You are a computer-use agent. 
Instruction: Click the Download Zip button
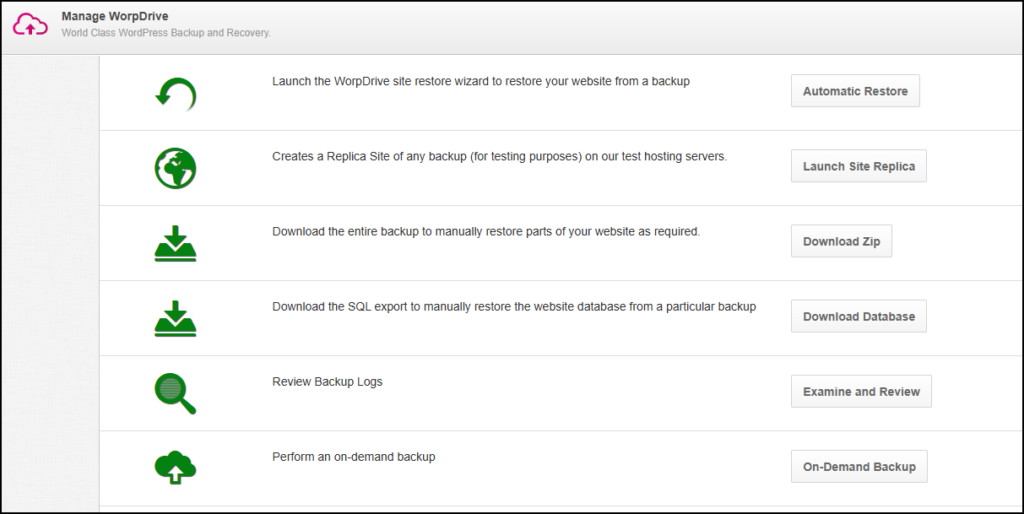point(841,241)
